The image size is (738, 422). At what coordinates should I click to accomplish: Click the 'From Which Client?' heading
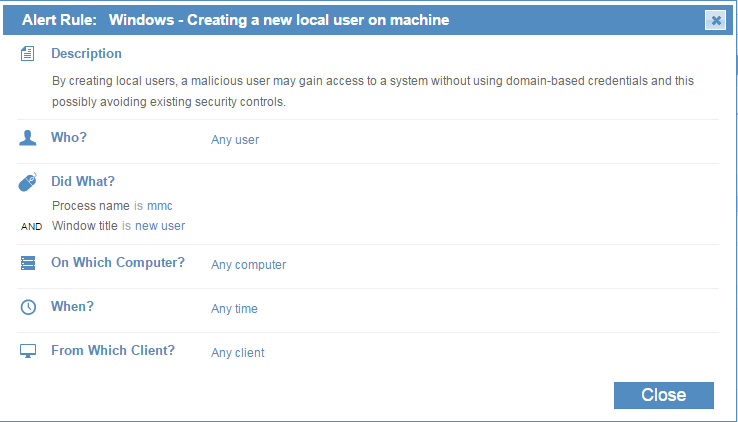pos(113,351)
